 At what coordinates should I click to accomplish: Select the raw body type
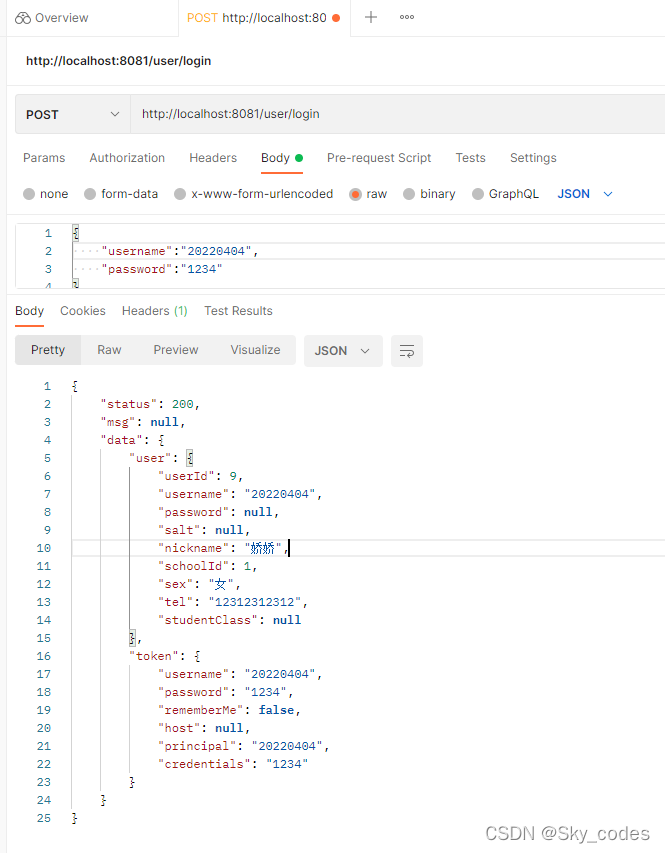coord(368,194)
